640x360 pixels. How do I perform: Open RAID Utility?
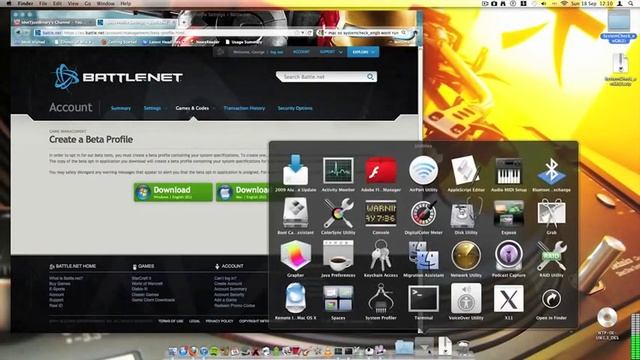(x=551, y=256)
